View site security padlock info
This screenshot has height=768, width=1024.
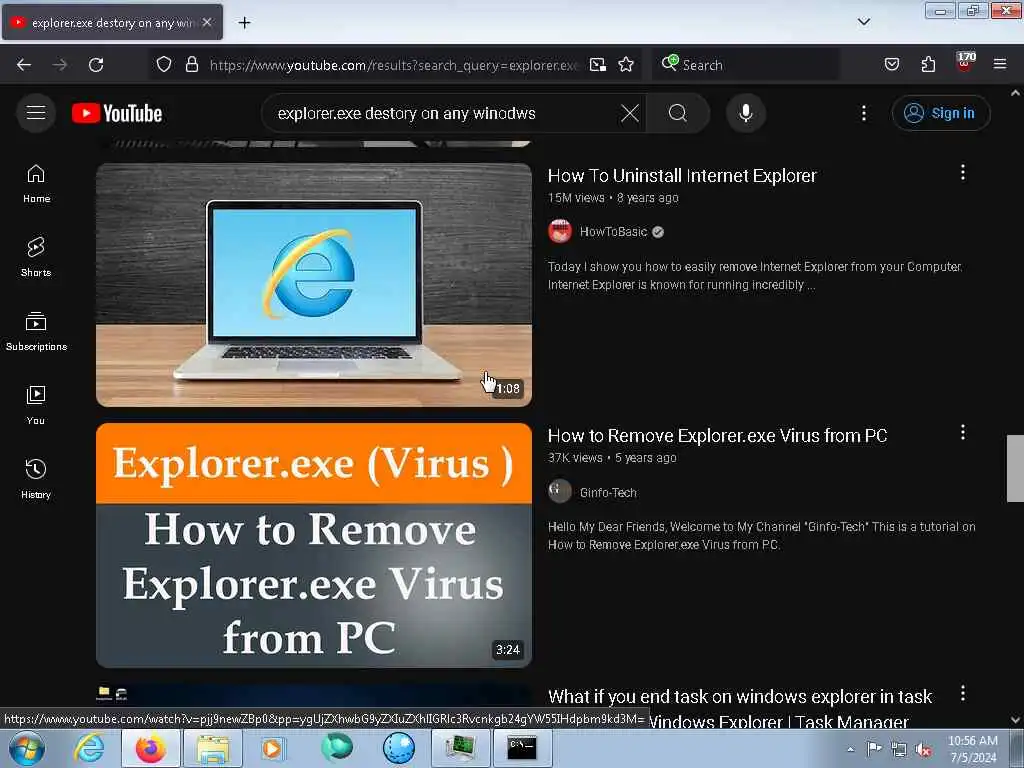191,65
